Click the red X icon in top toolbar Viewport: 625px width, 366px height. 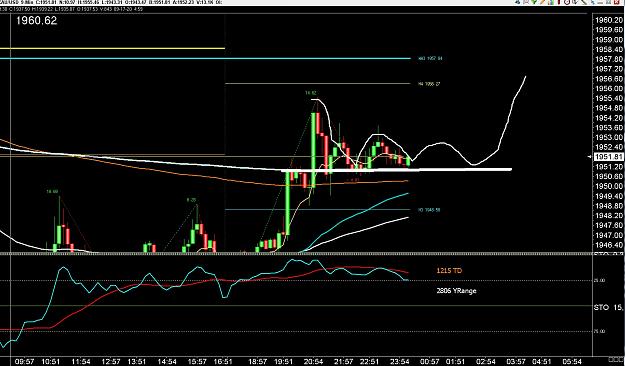click(617, 2)
